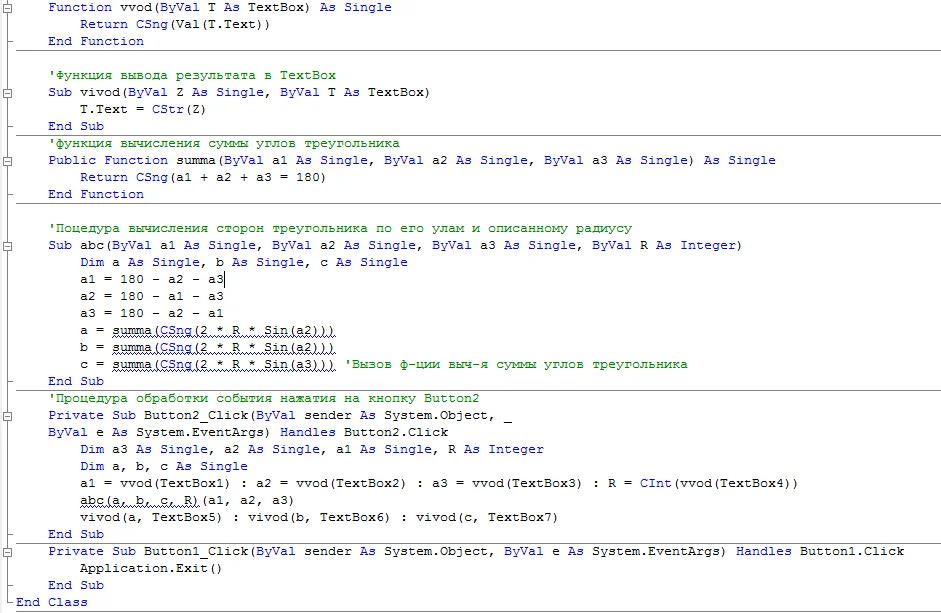The height and width of the screenshot is (613, 941).
Task: Collapse the vvod function block
Action: 7,8
